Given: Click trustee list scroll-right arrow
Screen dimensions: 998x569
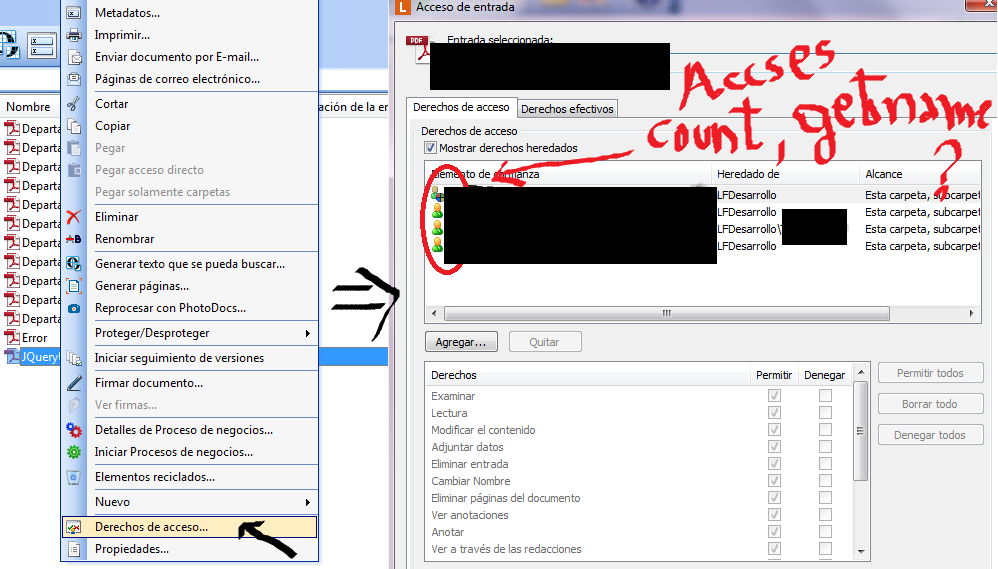Looking at the screenshot, I should coord(971,313).
